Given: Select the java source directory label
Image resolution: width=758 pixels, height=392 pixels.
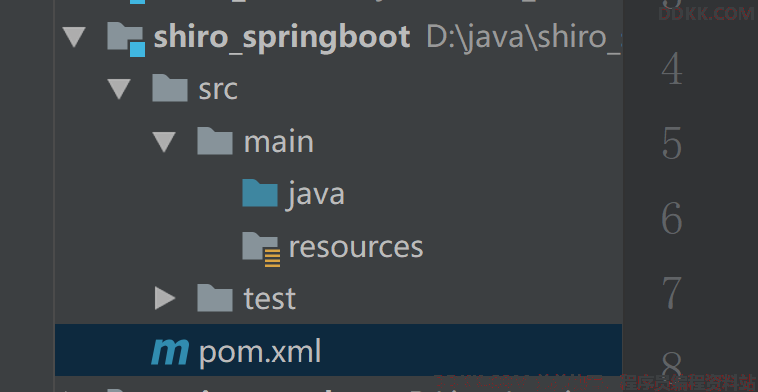Looking at the screenshot, I should (x=317, y=195).
